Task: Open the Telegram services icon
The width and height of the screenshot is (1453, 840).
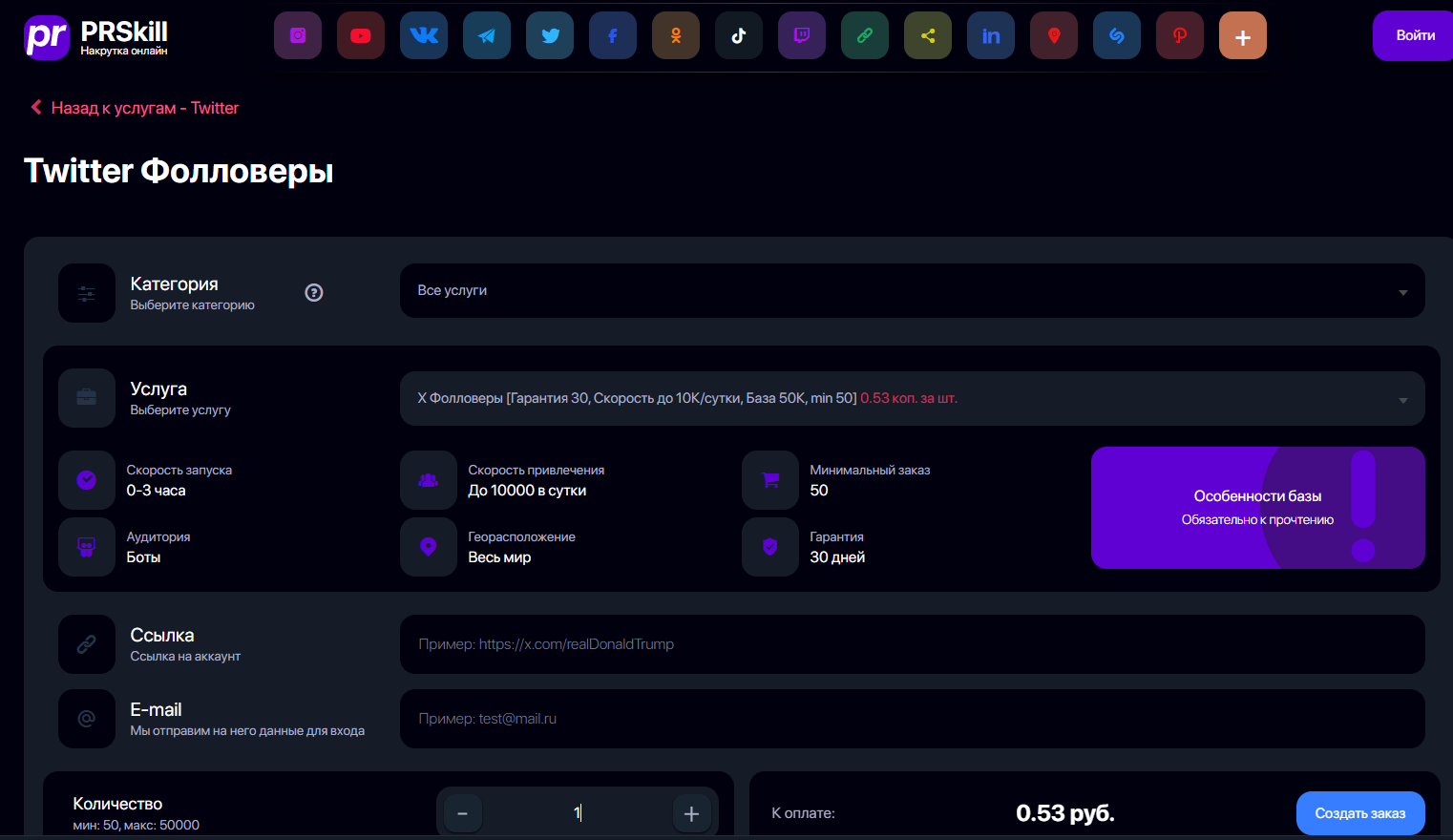Action: [x=487, y=35]
